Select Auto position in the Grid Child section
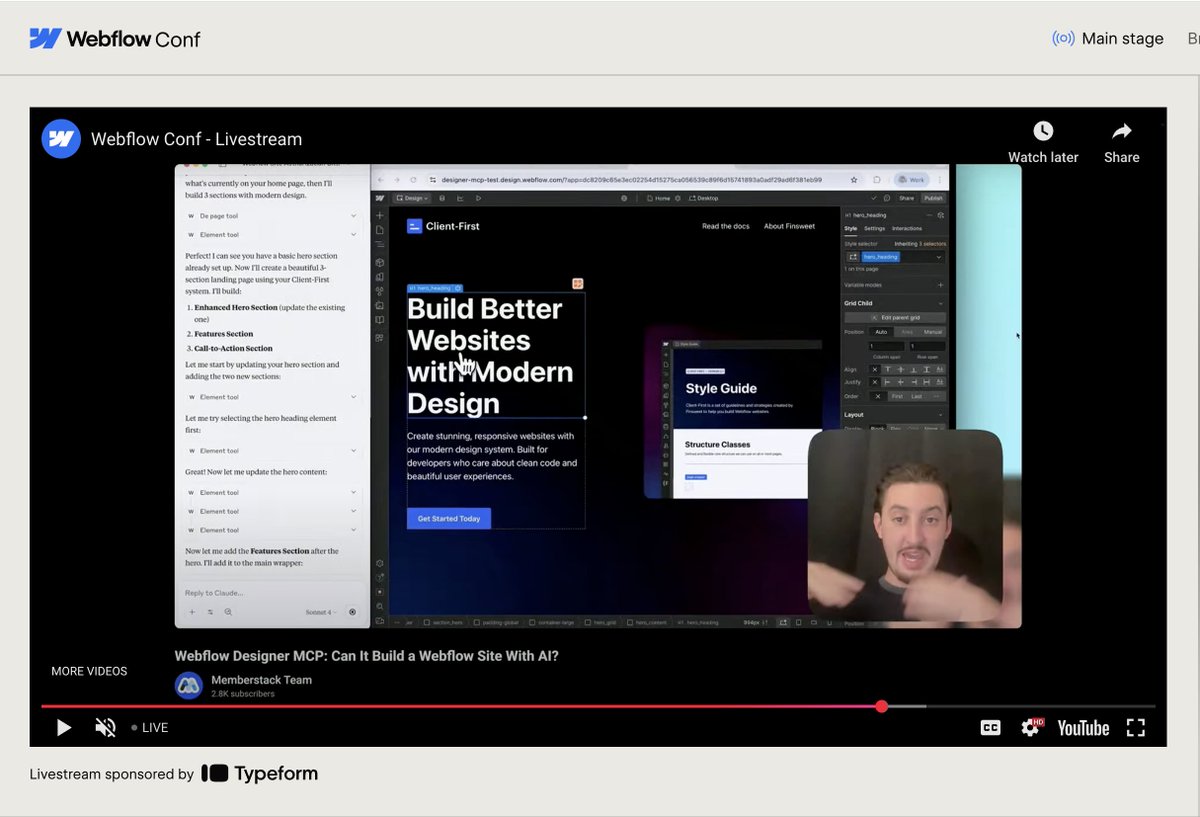Screen dimensions: 1200x817 [881, 332]
